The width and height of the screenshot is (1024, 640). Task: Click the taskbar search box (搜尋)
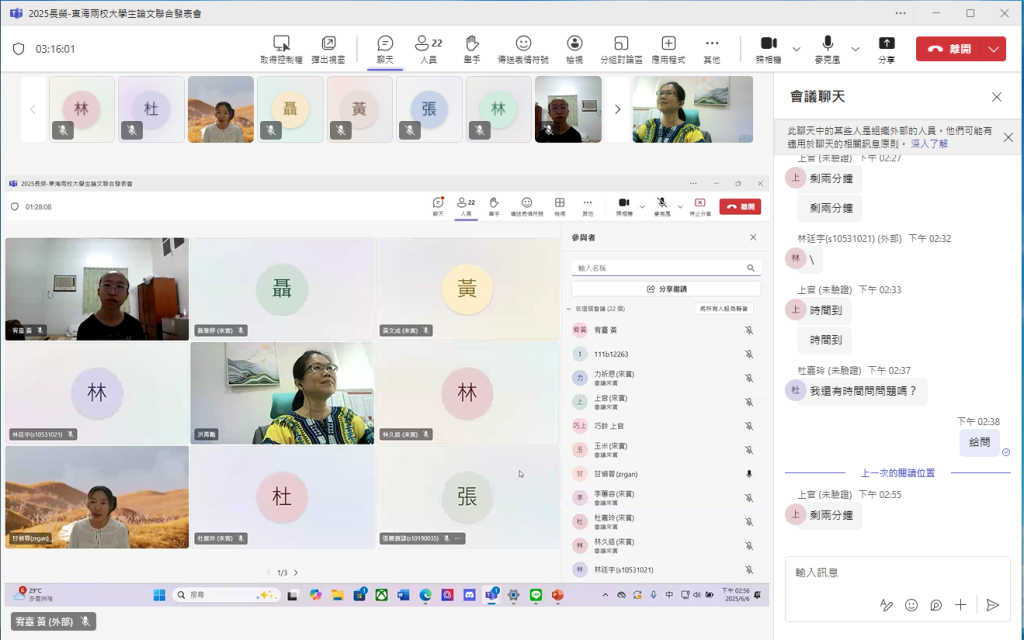226,595
